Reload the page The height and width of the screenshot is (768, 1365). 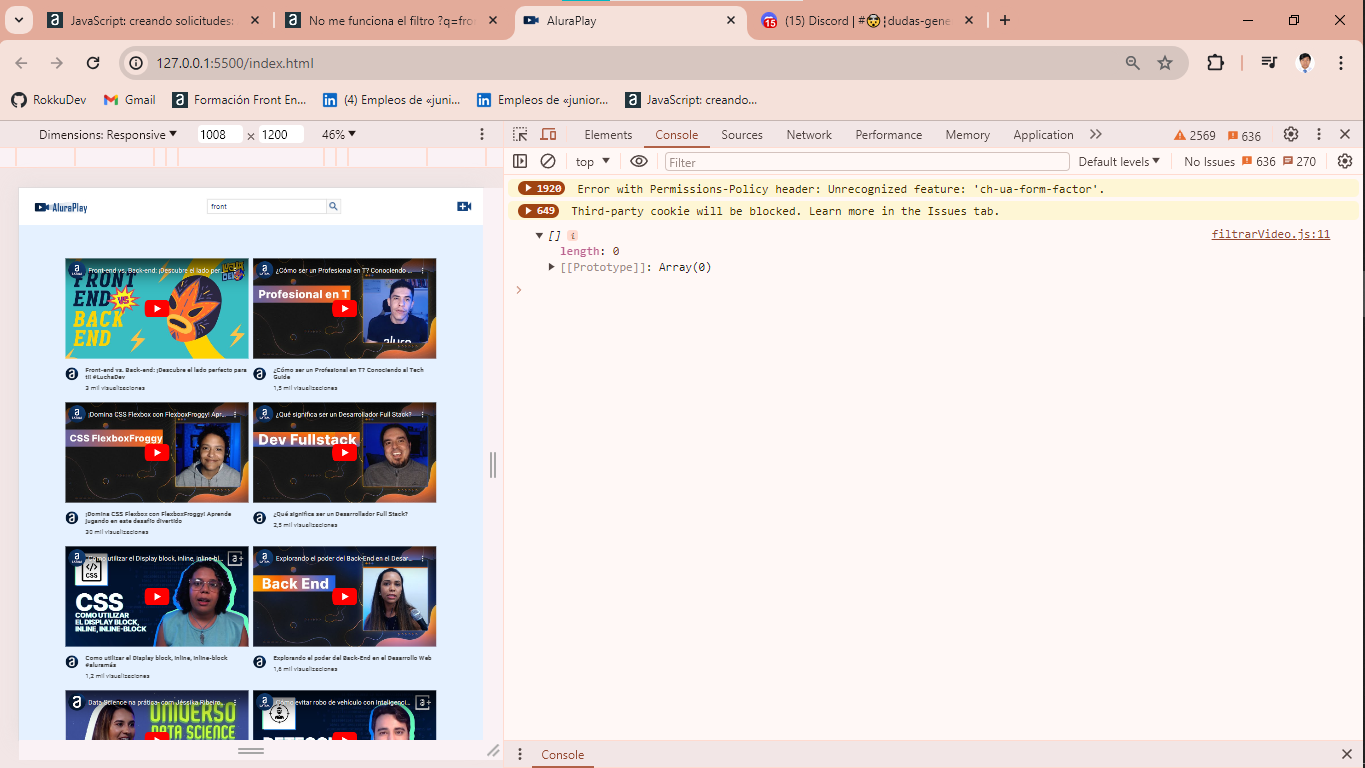(93, 63)
